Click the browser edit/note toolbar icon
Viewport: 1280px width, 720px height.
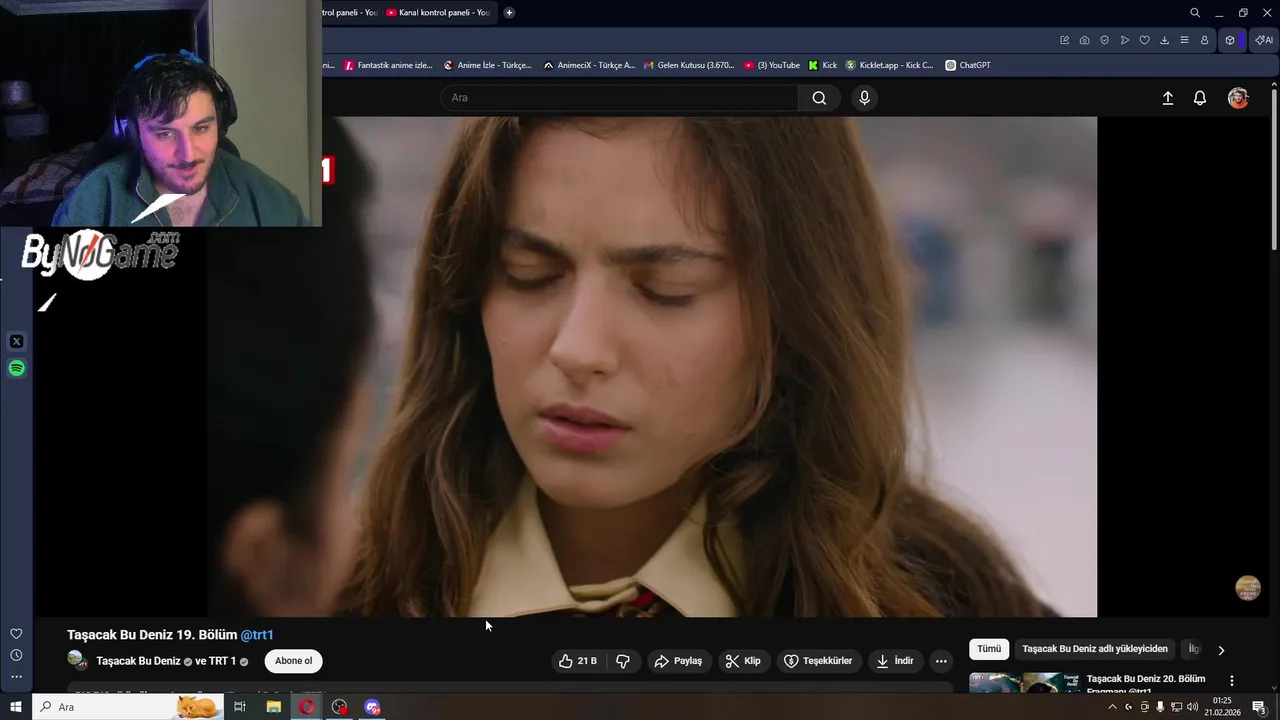[x=1064, y=40]
